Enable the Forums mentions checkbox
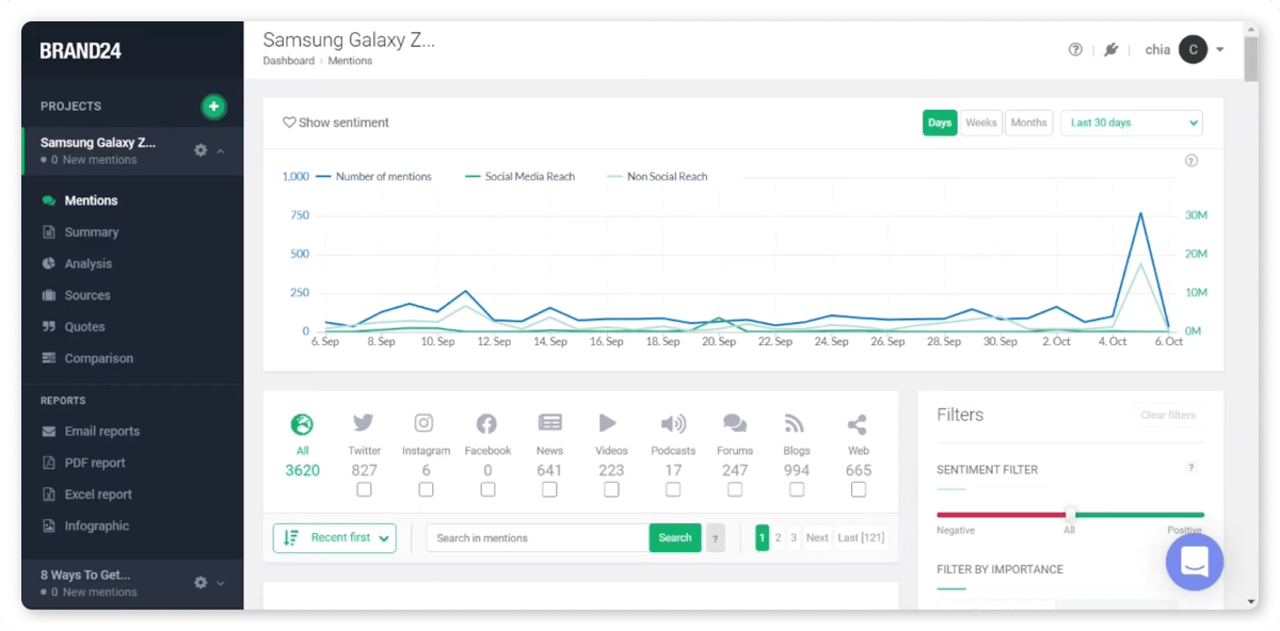Image resolution: width=1280 pixels, height=631 pixels. (x=735, y=489)
